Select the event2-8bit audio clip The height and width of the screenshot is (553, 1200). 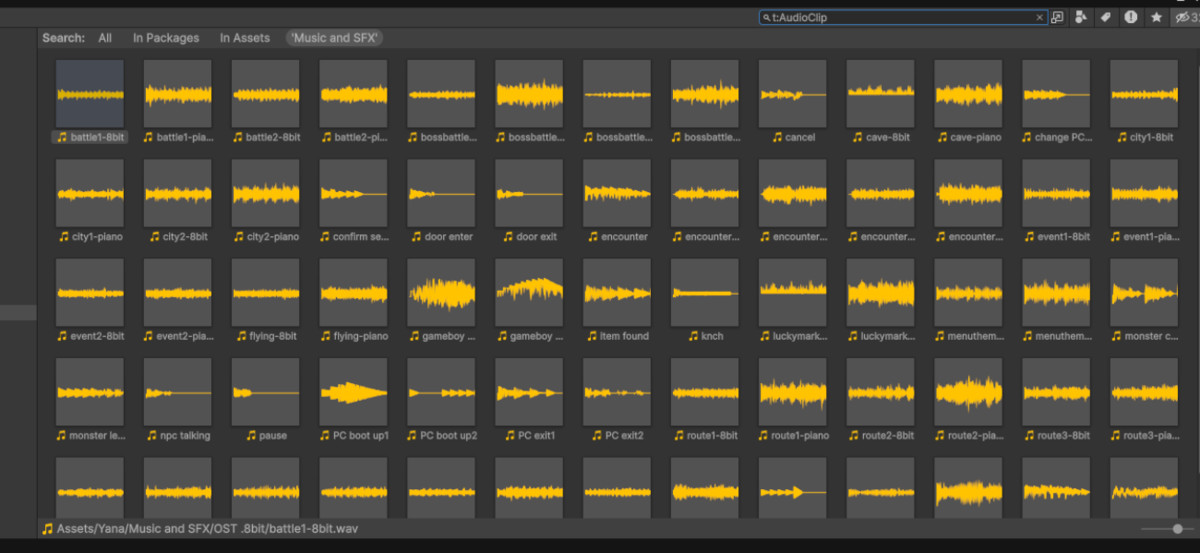(90, 301)
